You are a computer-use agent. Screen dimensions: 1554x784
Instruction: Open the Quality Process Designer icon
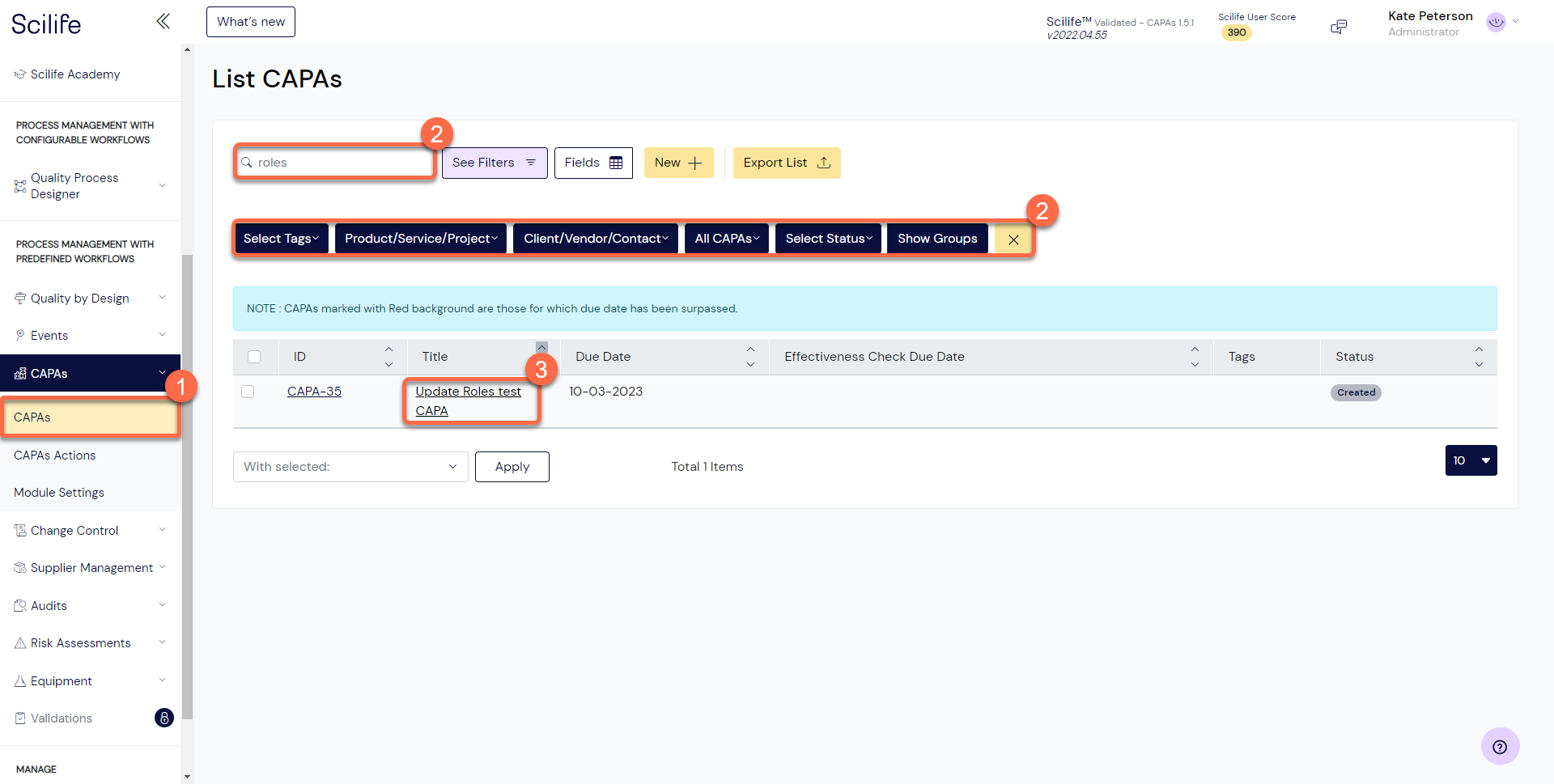click(19, 187)
